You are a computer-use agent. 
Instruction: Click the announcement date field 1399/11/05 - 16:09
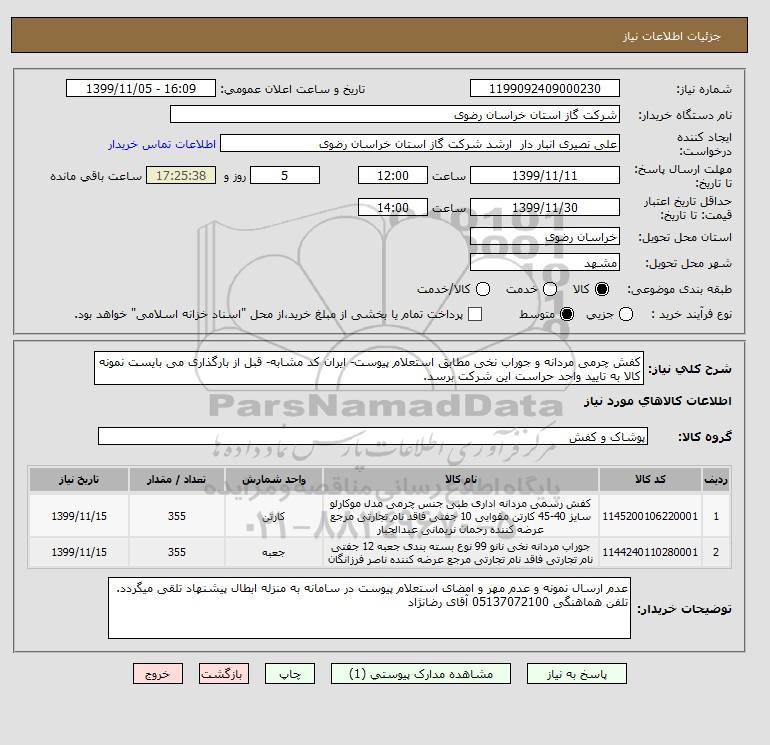(141, 88)
